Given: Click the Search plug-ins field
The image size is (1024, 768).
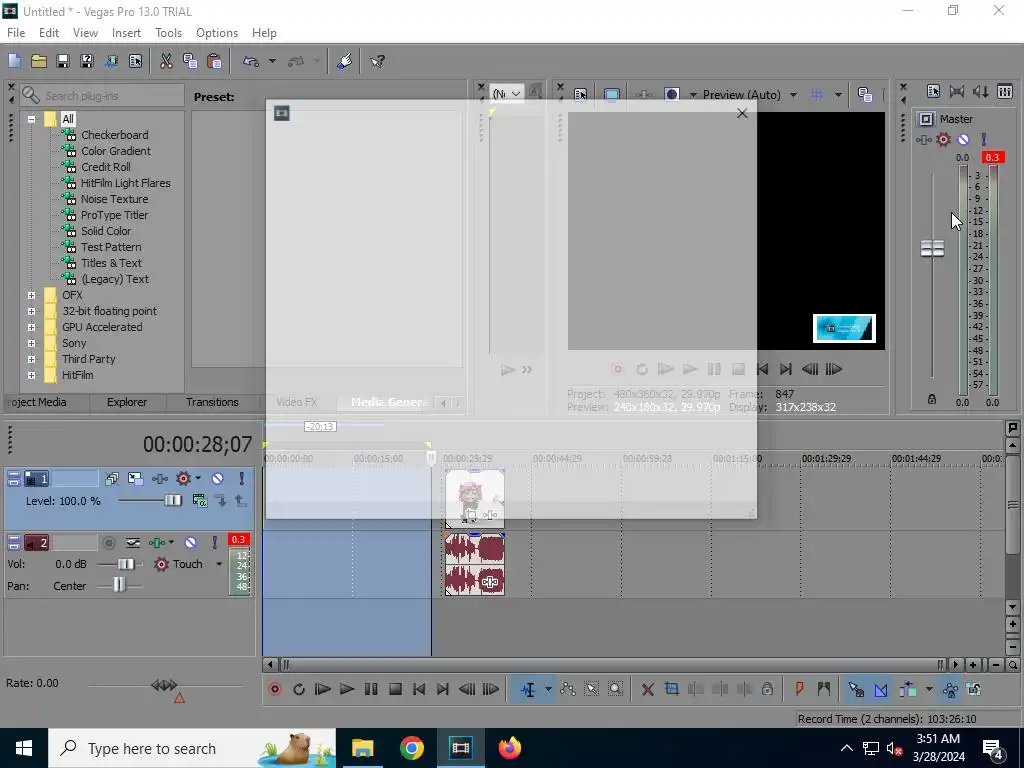Looking at the screenshot, I should 102,95.
